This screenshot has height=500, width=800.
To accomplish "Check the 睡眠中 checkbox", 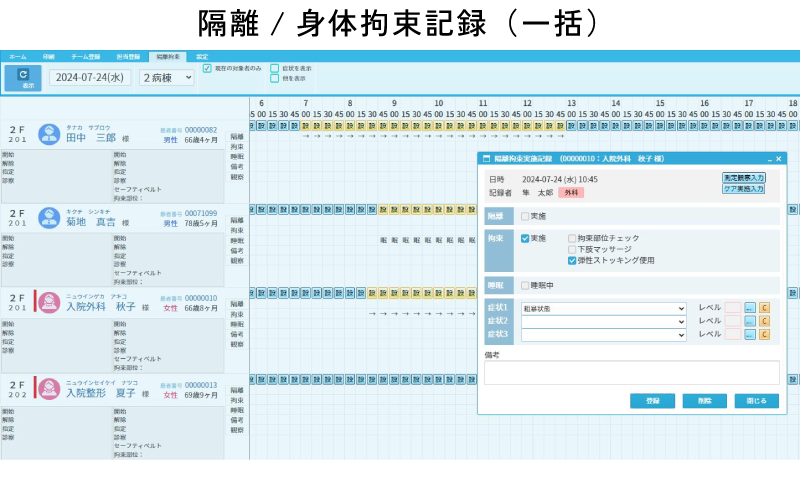I will click(525, 285).
